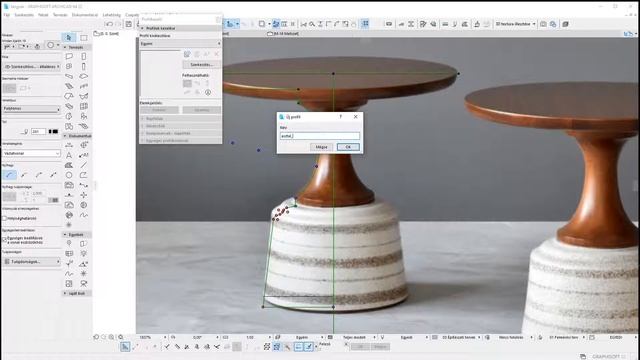Choose the Fill hatch tool
640x360 pixels.
[x=69, y=165]
